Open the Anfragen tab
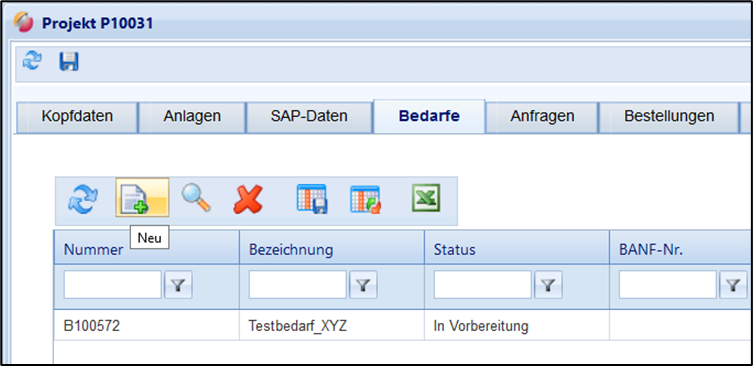This screenshot has height=366, width=753. 542,116
